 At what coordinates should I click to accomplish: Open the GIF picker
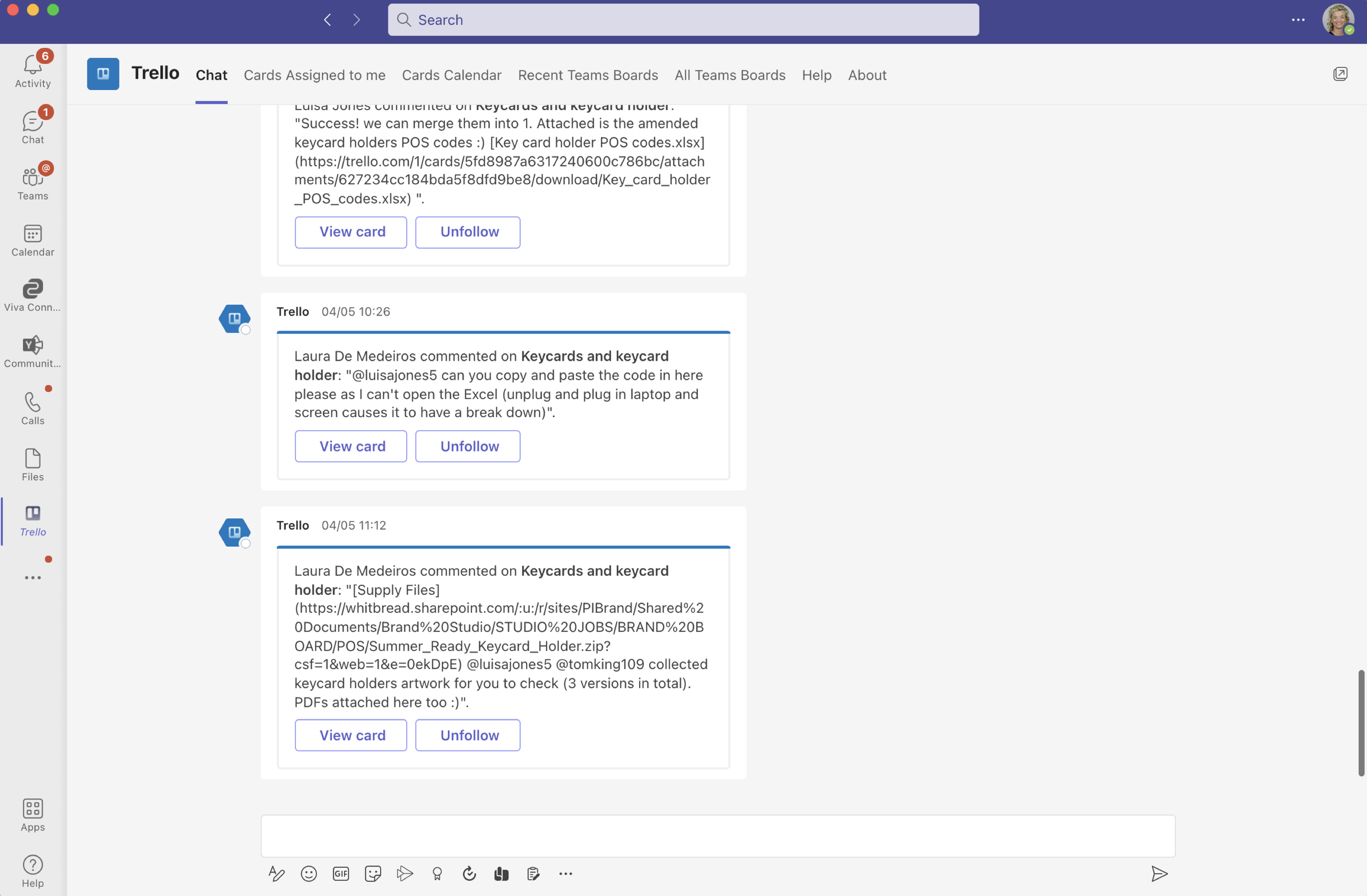(341, 874)
